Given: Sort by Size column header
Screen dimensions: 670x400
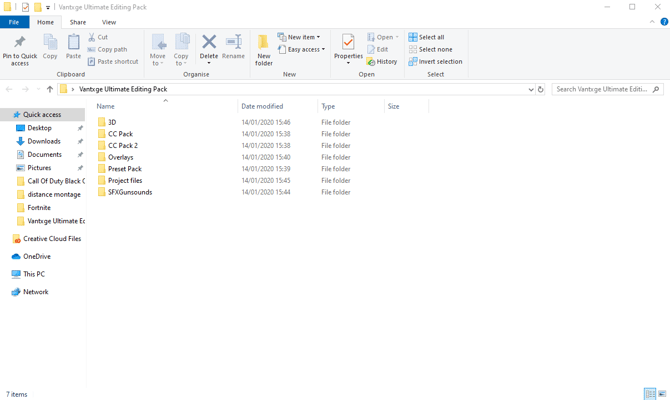Looking at the screenshot, I should [x=394, y=106].
